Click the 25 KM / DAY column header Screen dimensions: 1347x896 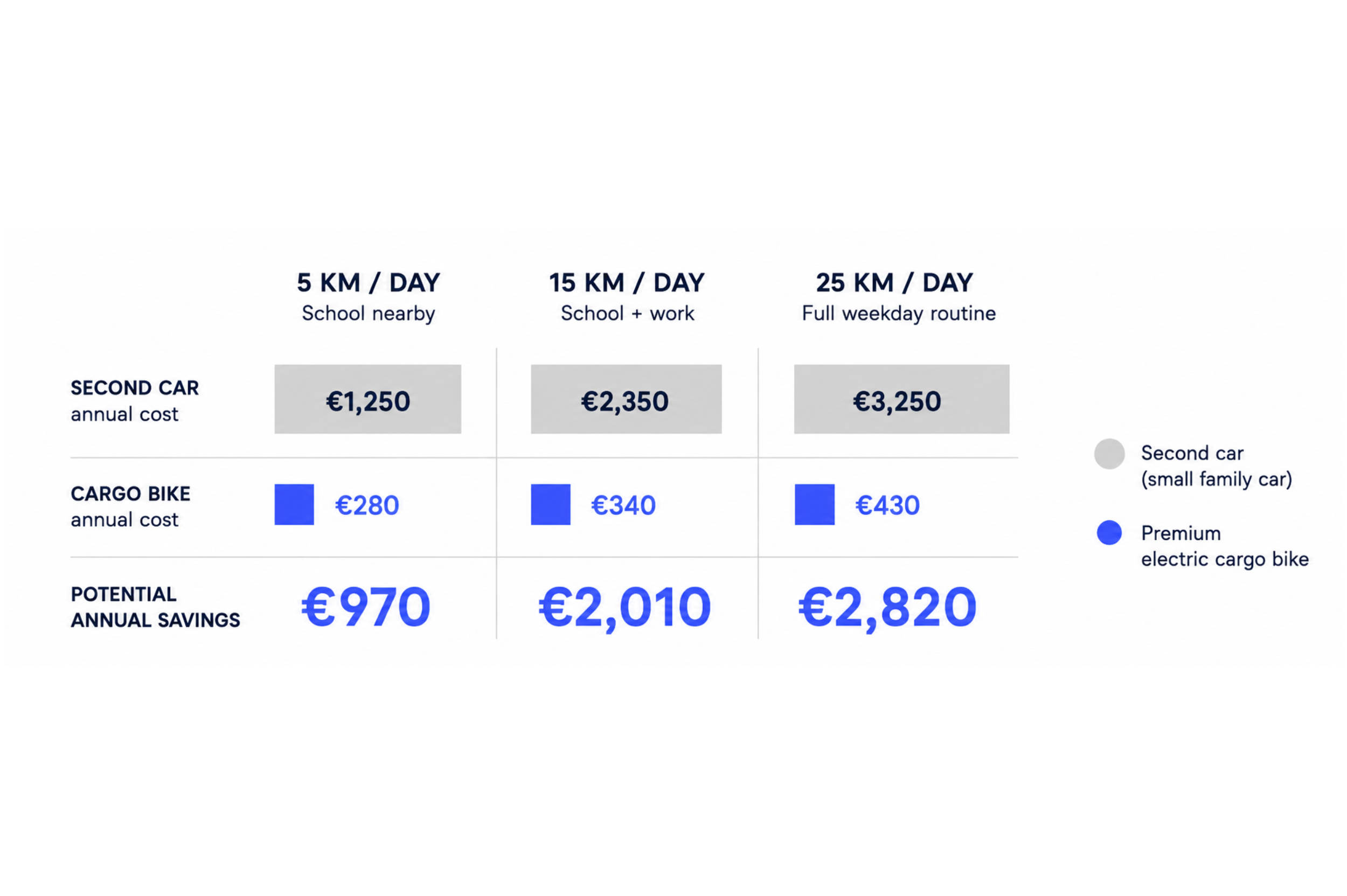(894, 283)
